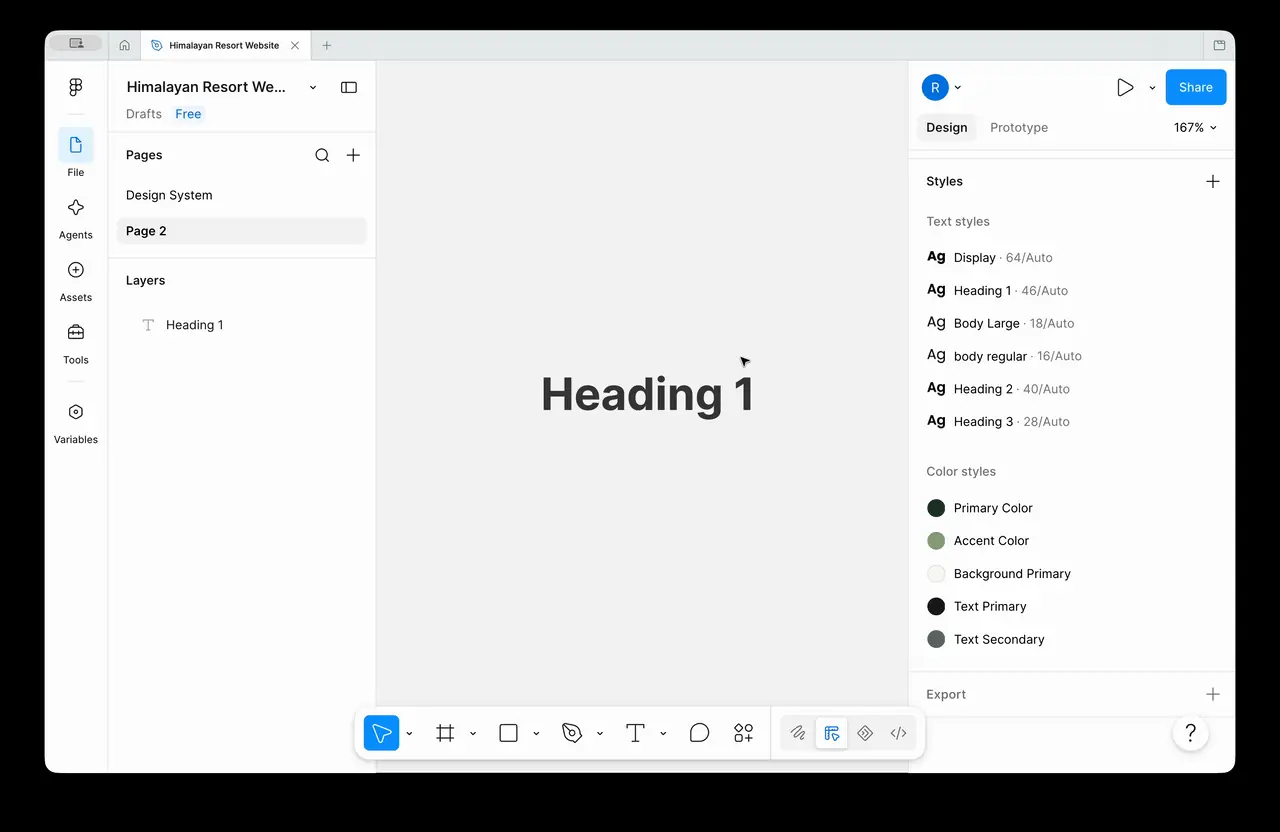The image size is (1280, 832).
Task: Select the Comment tool
Action: click(x=700, y=733)
